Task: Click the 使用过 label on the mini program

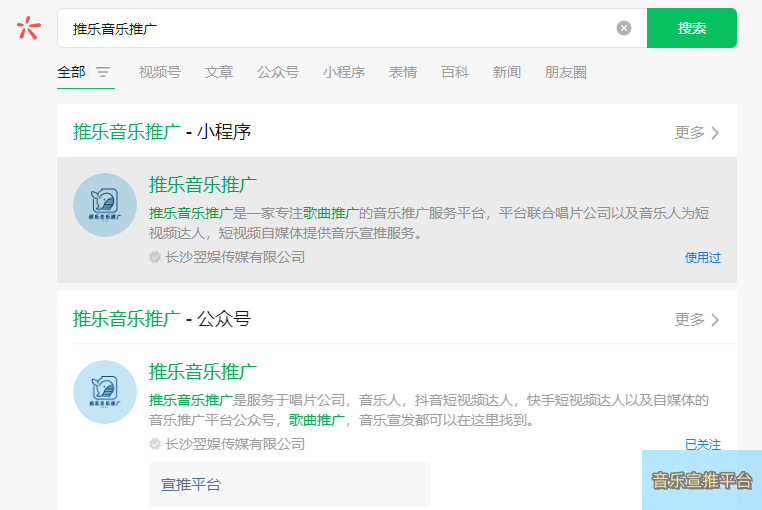Action: coord(703,257)
